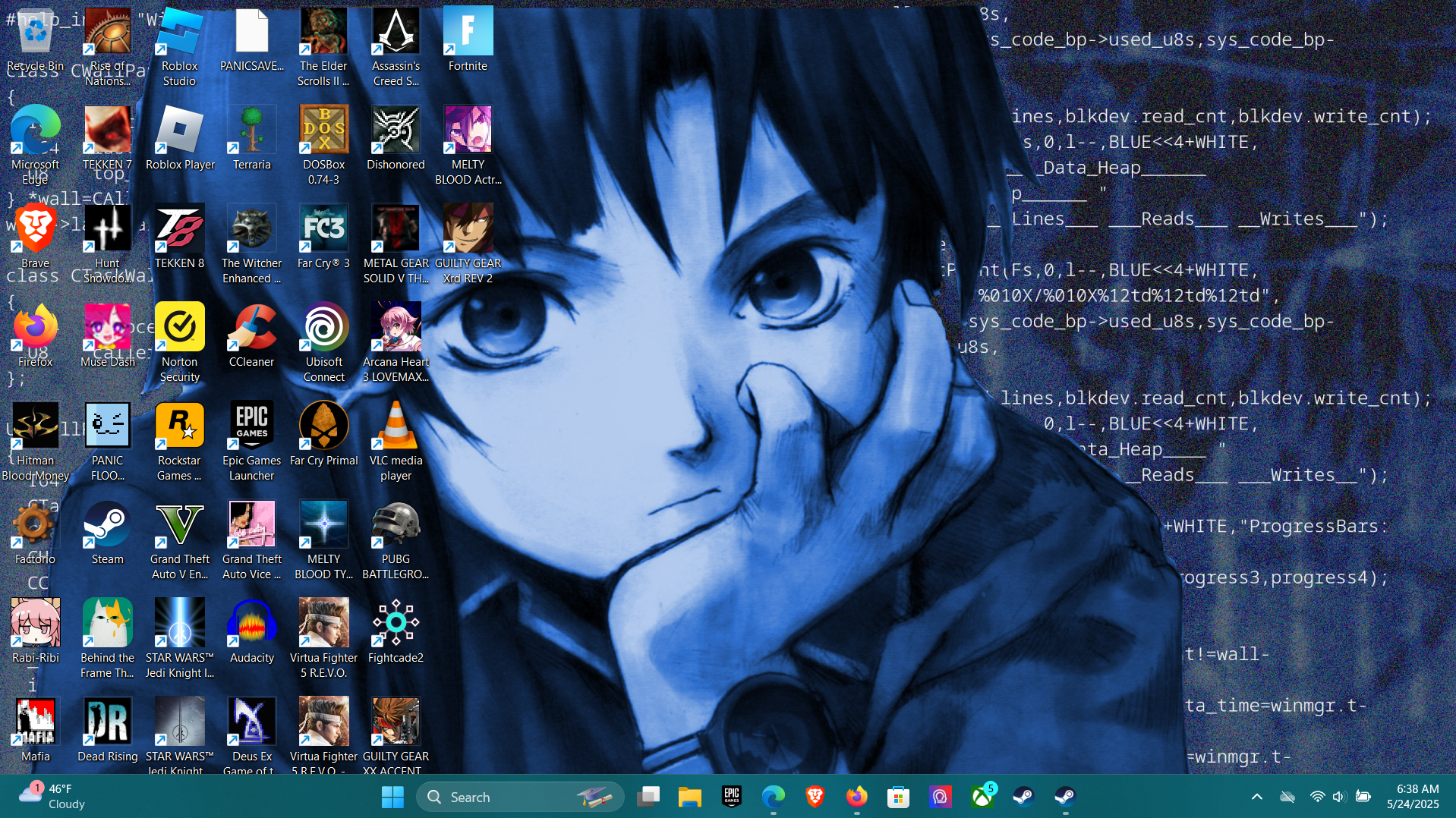Select Arcana Heart 3 LOVEMAX icon
Image resolution: width=1456 pixels, height=818 pixels.
pyautogui.click(x=396, y=343)
